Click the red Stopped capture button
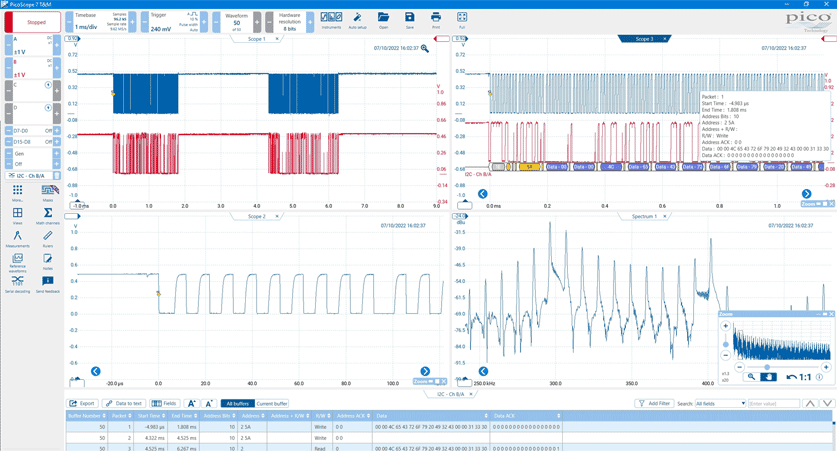837x451 pixels. 32,21
